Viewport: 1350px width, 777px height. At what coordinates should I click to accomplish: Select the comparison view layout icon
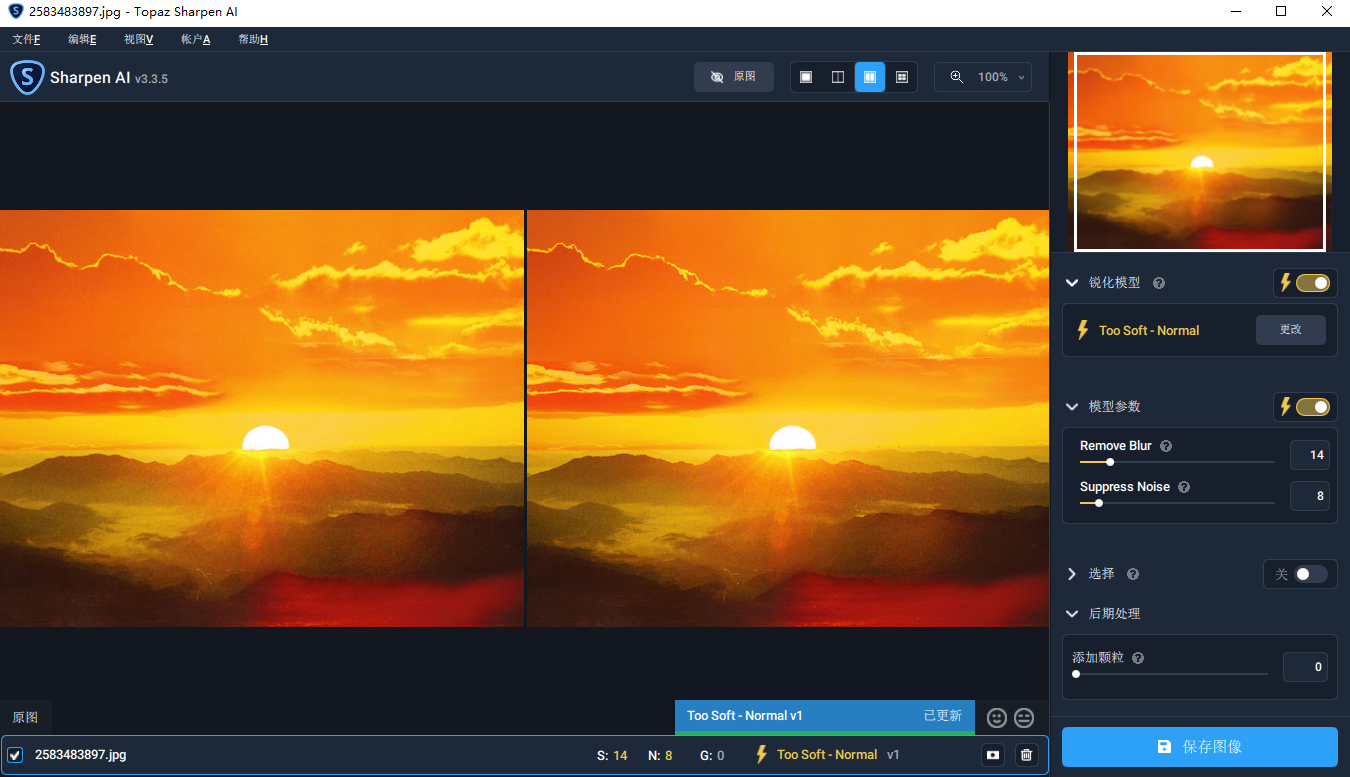tap(902, 77)
